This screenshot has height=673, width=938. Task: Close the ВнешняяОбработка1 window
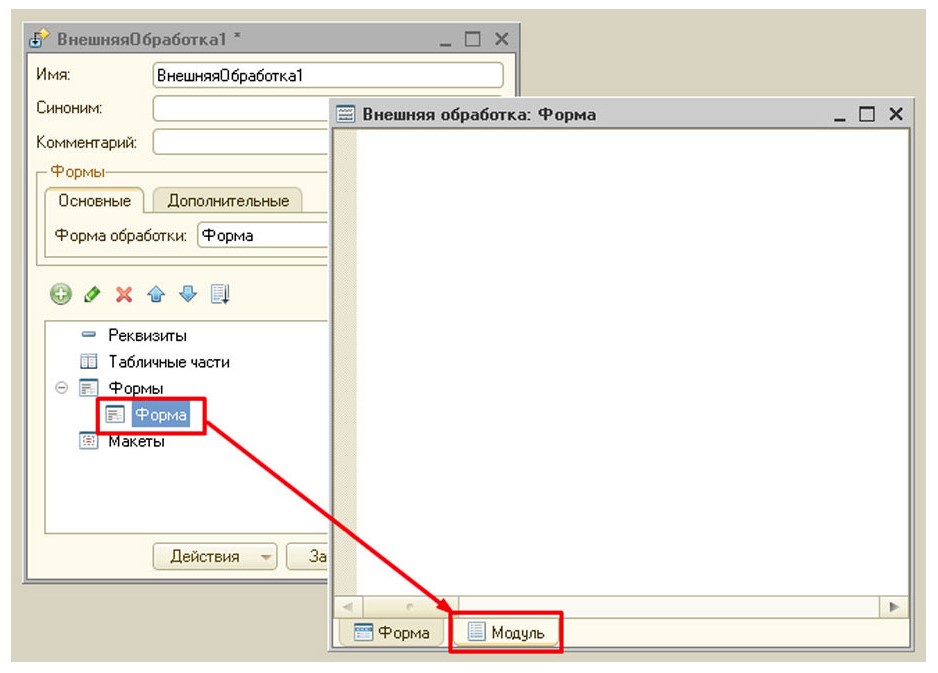click(501, 39)
